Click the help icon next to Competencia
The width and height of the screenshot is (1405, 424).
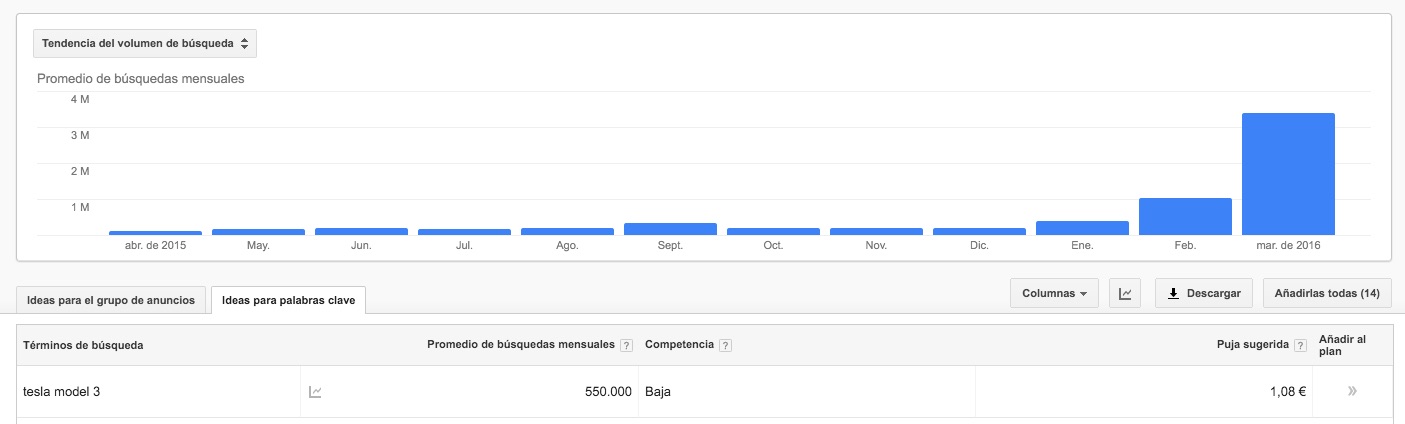725,345
